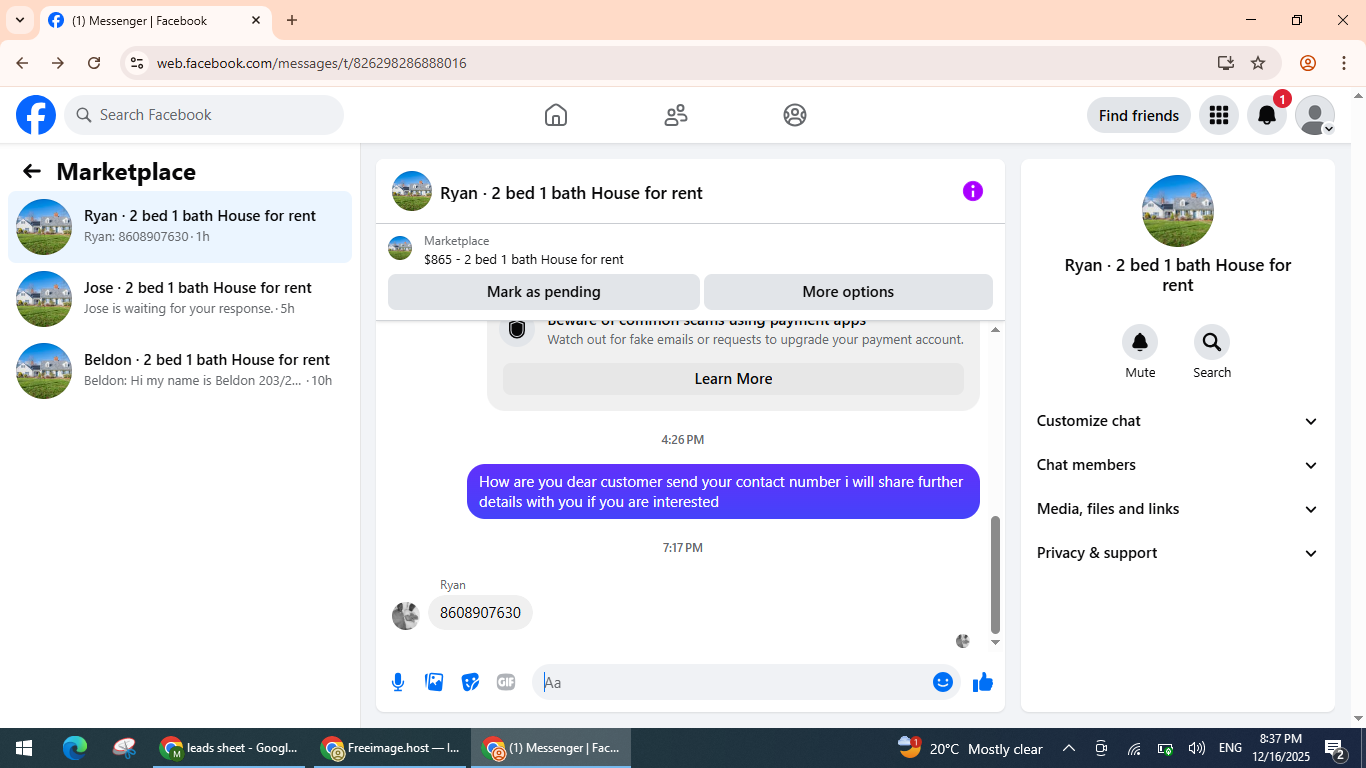The width and height of the screenshot is (1366, 768).
Task: Open the Friends icon in top navigation
Action: 676,115
